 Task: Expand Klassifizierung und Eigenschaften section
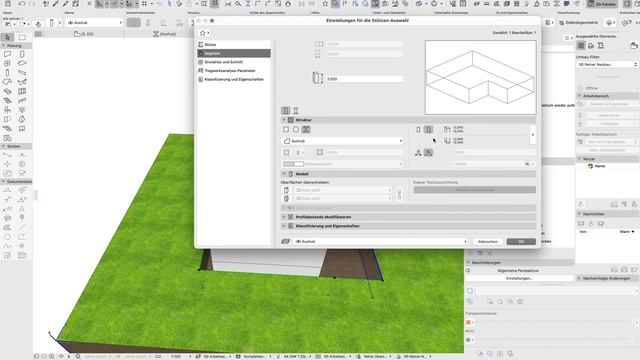284,226
